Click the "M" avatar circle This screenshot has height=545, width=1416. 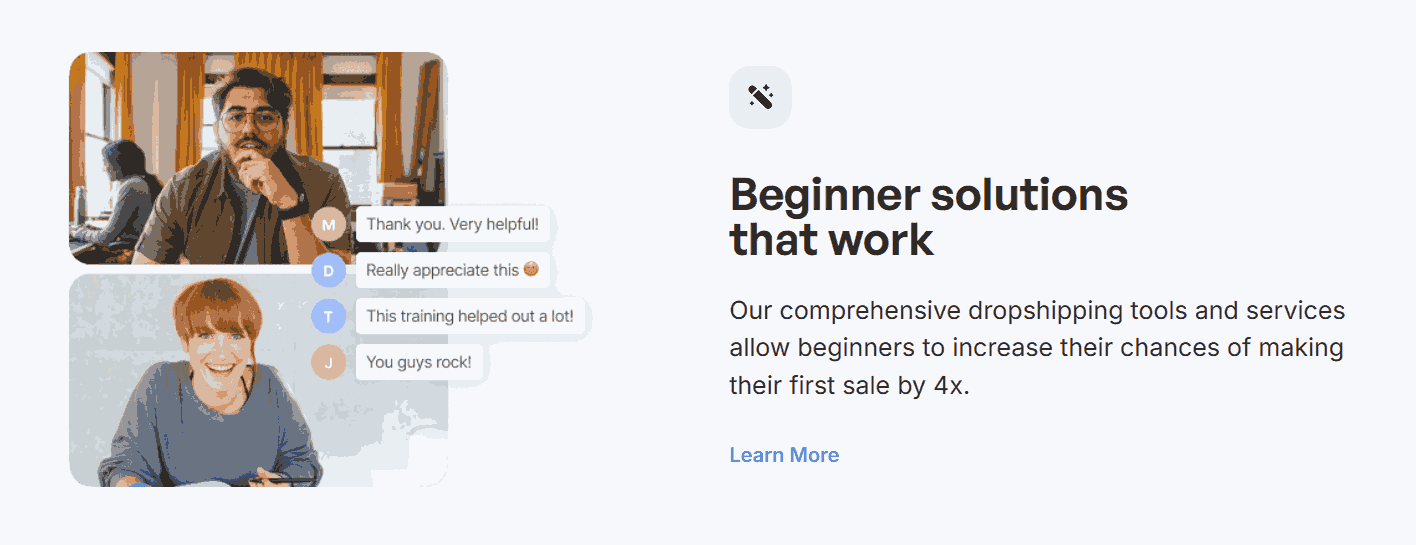(328, 225)
